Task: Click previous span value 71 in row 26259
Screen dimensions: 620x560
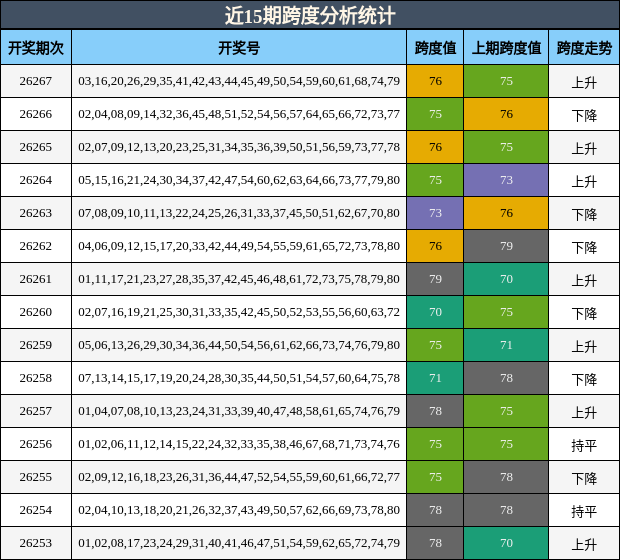Action: click(x=506, y=345)
